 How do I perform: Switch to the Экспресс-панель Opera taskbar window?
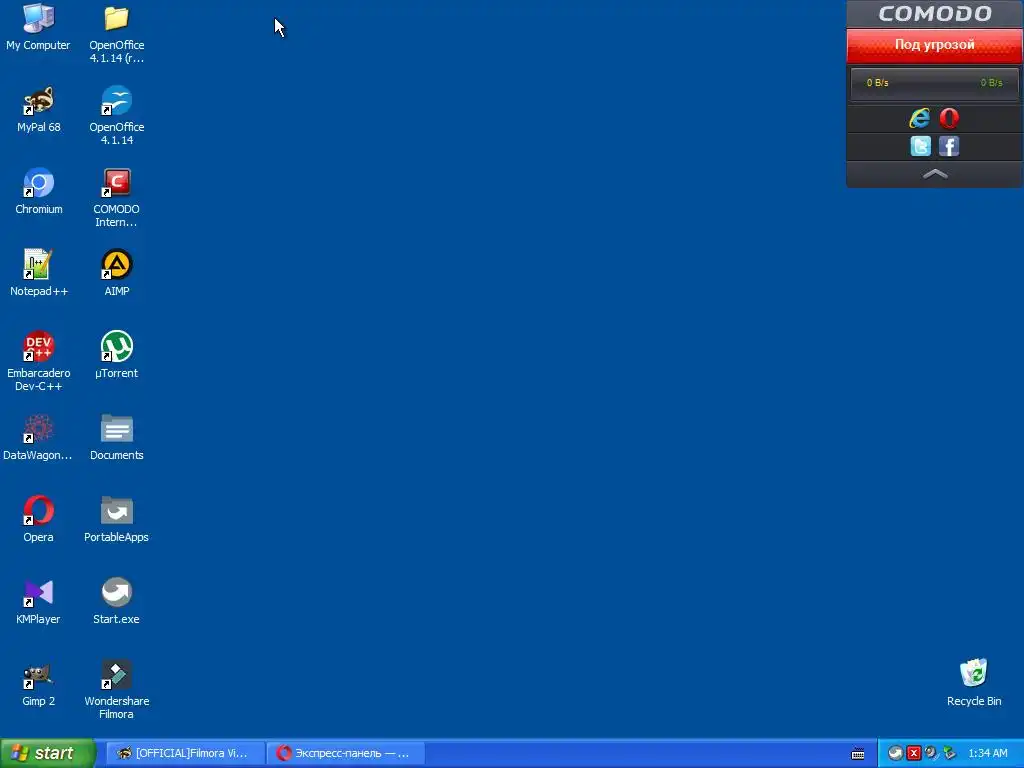click(x=346, y=753)
